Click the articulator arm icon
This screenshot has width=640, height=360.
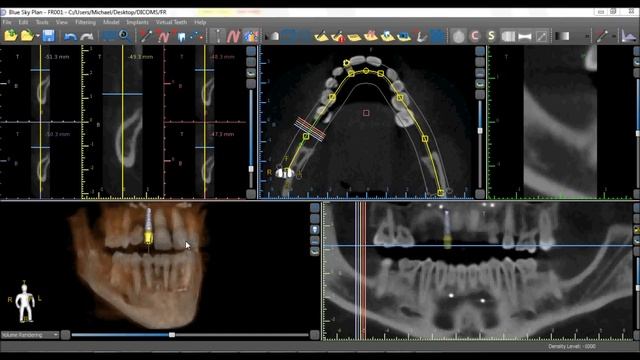[420, 36]
